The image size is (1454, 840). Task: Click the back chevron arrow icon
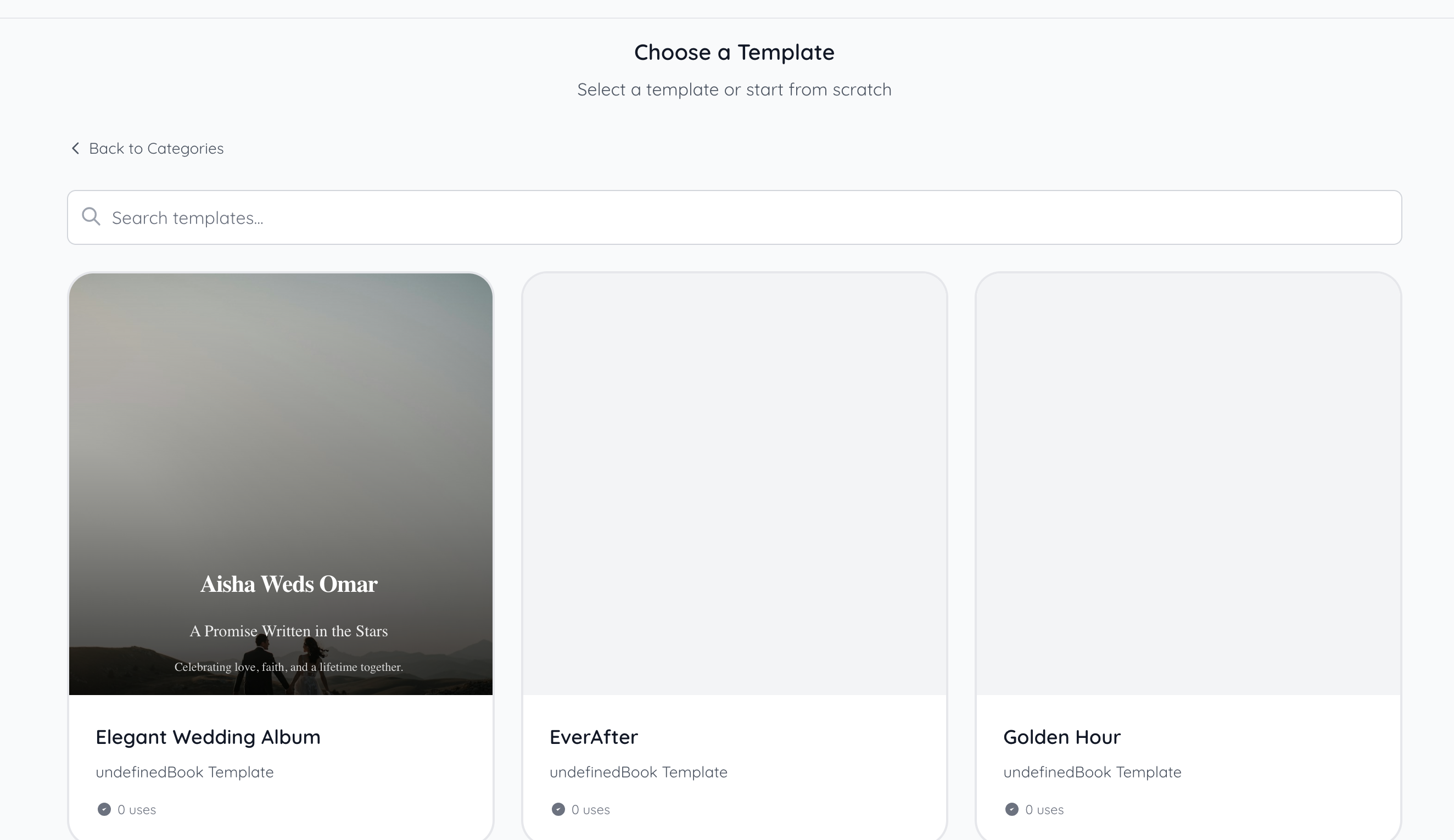(75, 148)
